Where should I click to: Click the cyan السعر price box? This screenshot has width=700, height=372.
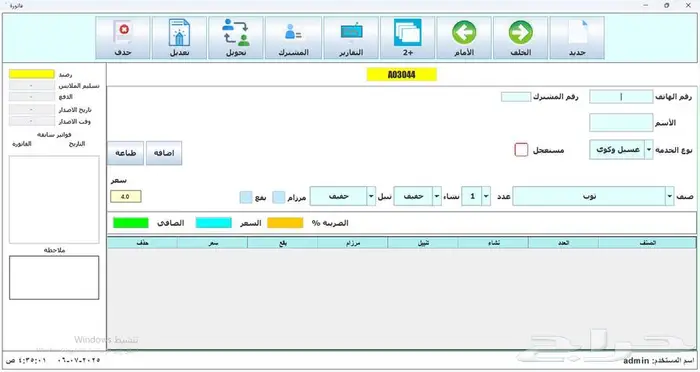coord(214,223)
